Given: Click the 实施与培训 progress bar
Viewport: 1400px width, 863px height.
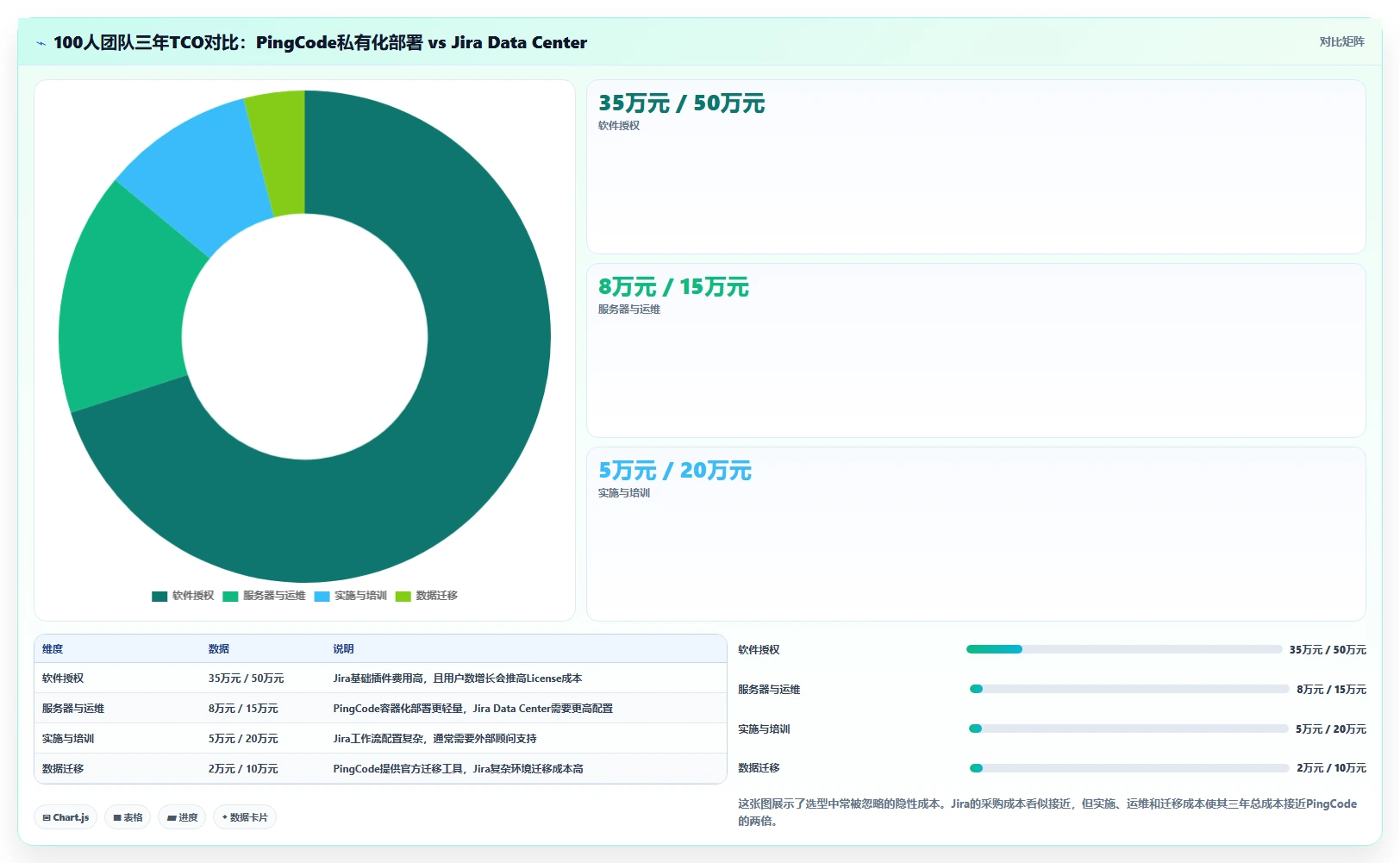Looking at the screenshot, I should click(x=1129, y=729).
